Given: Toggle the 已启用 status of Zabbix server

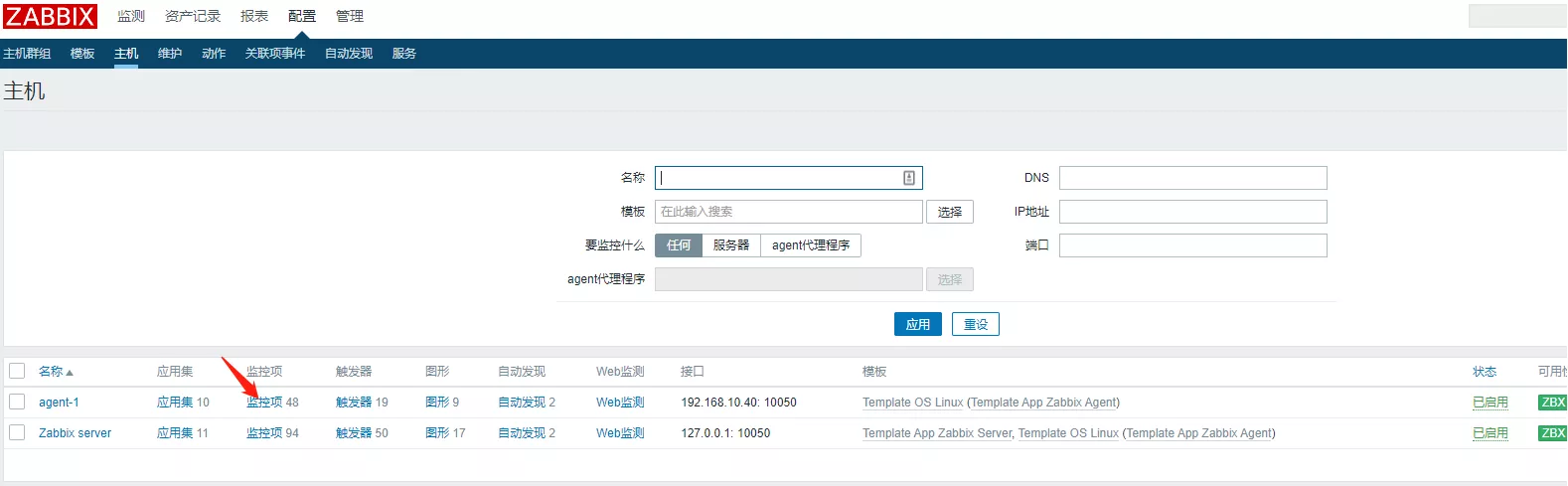Looking at the screenshot, I should coord(1490,433).
